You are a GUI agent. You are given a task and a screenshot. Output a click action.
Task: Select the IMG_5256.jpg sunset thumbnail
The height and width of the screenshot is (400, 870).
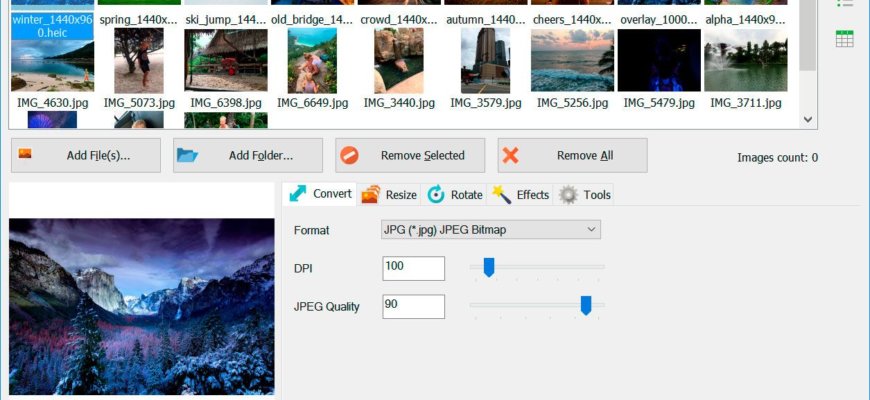[x=572, y=61]
